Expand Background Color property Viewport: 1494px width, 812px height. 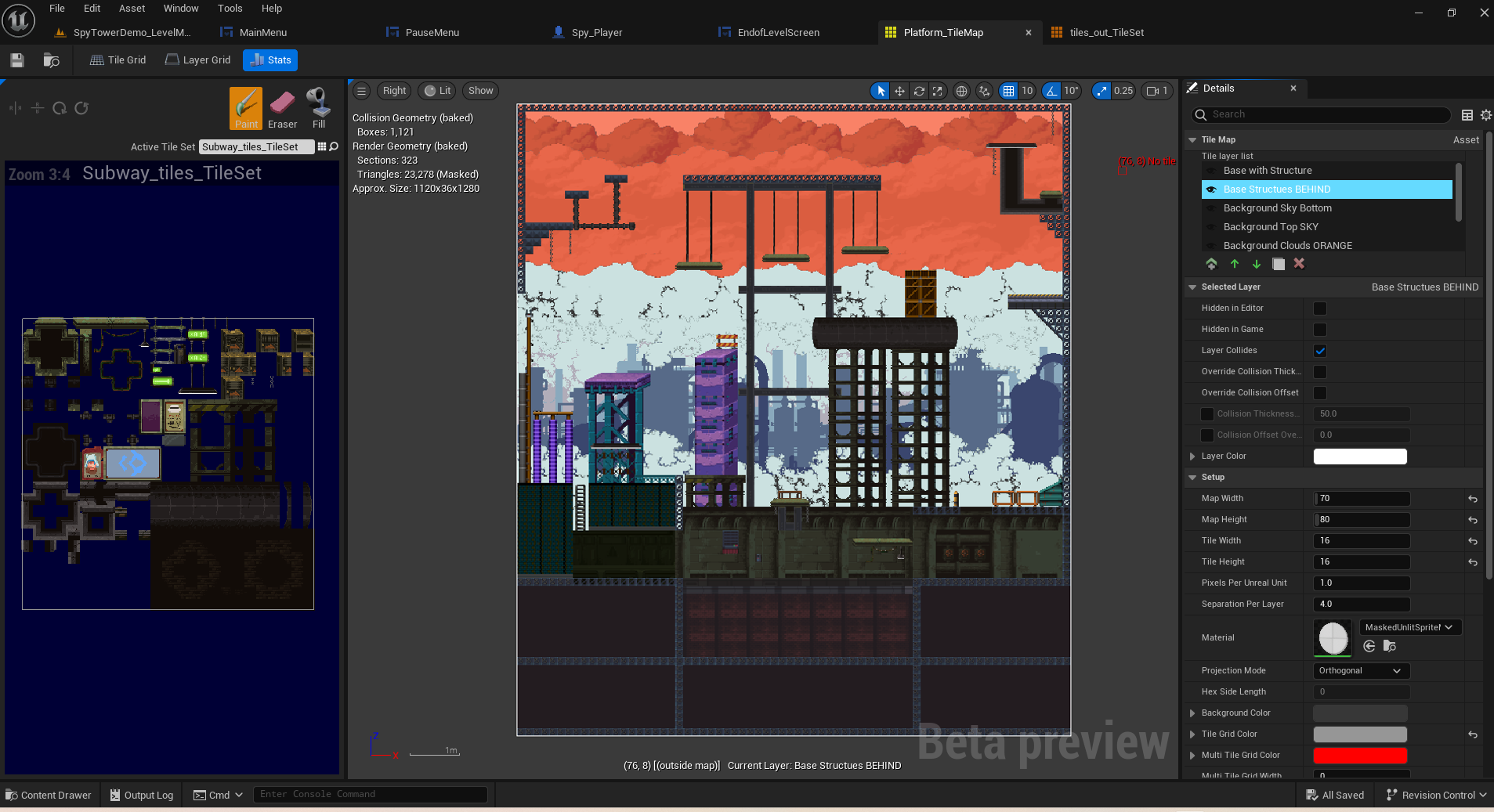click(x=1192, y=713)
